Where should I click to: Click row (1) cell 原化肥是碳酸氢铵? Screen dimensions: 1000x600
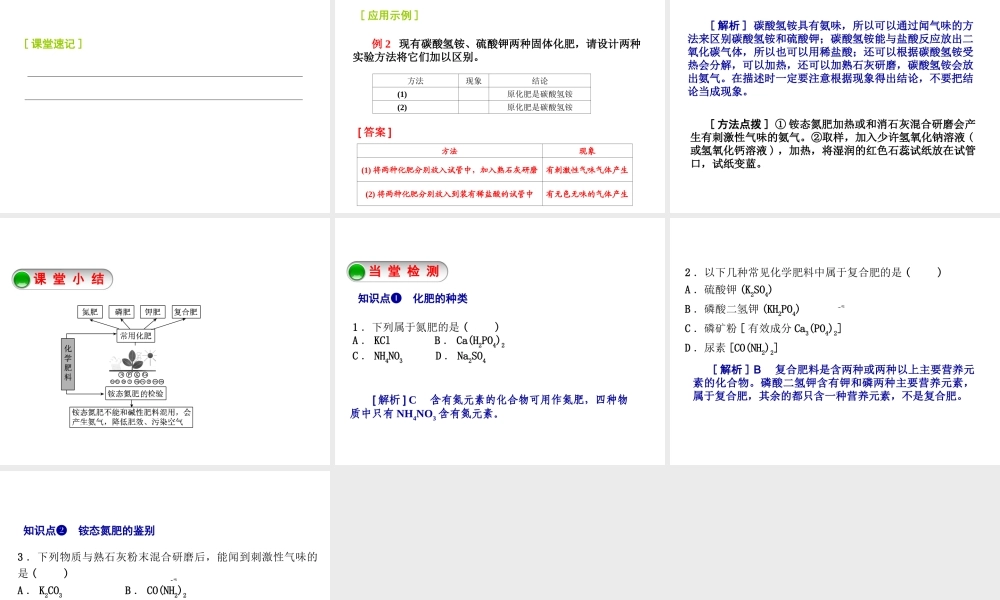coord(540,94)
